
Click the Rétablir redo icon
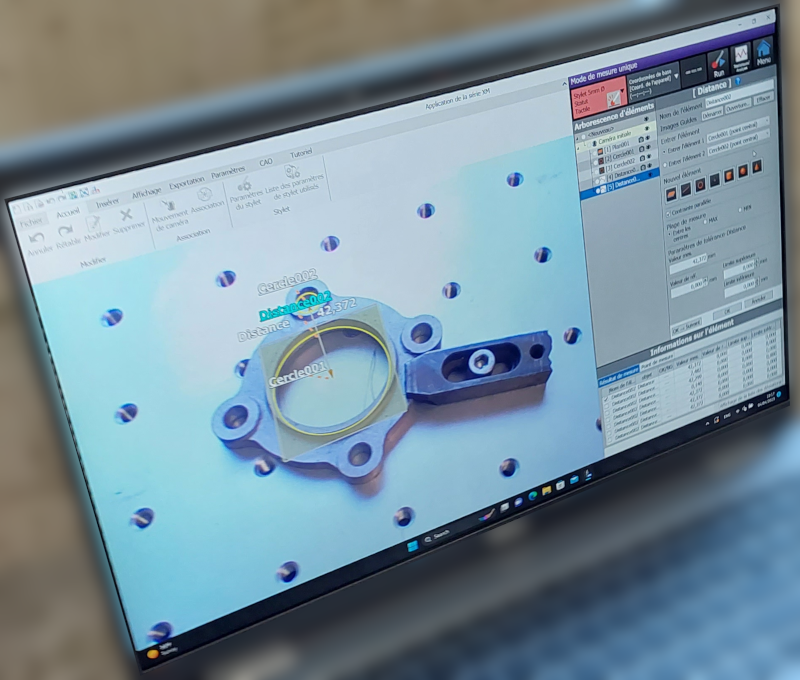coord(65,231)
